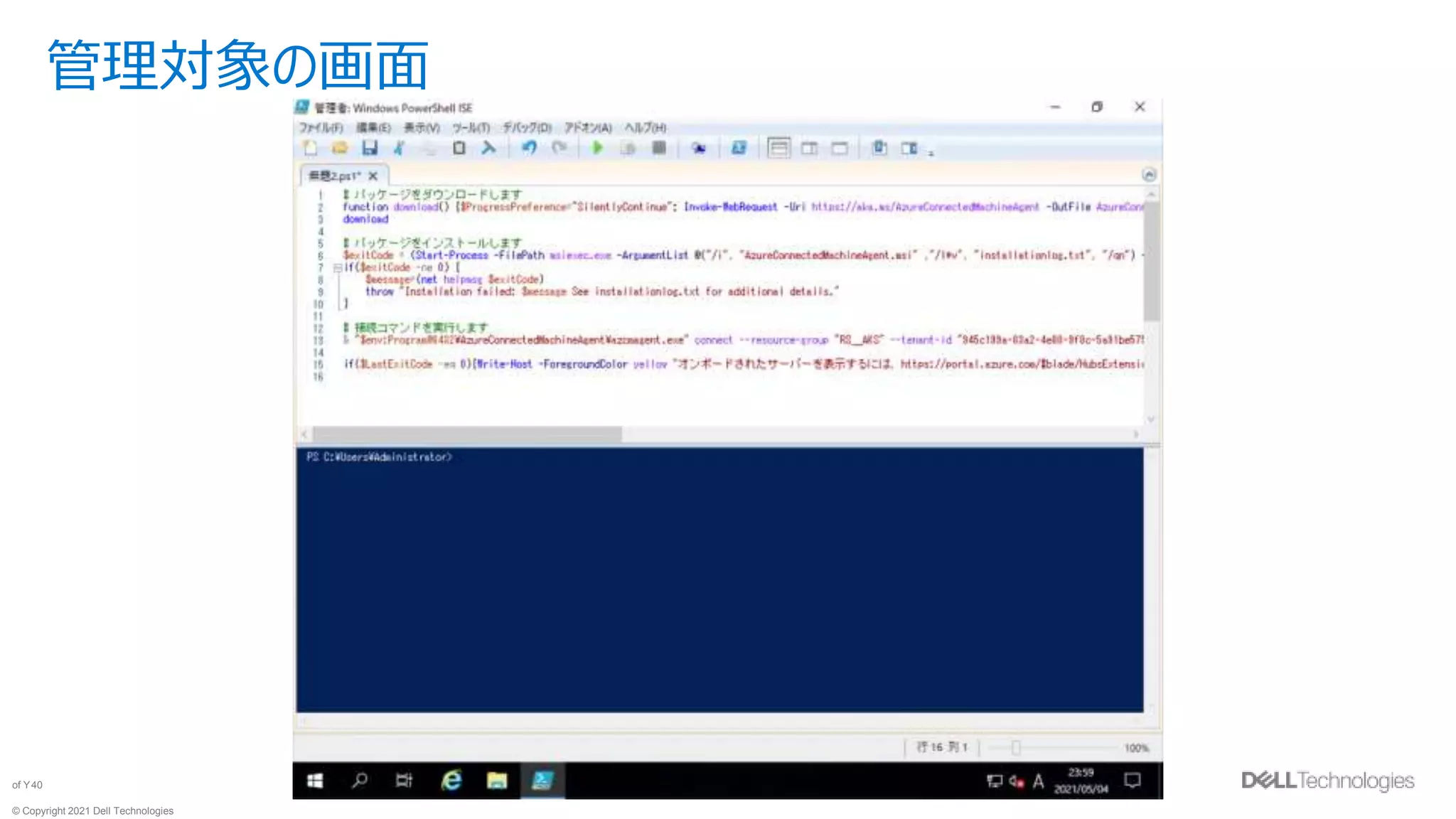The image size is (1456, 819).
Task: Open a script using the folder icon
Action: [x=340, y=148]
